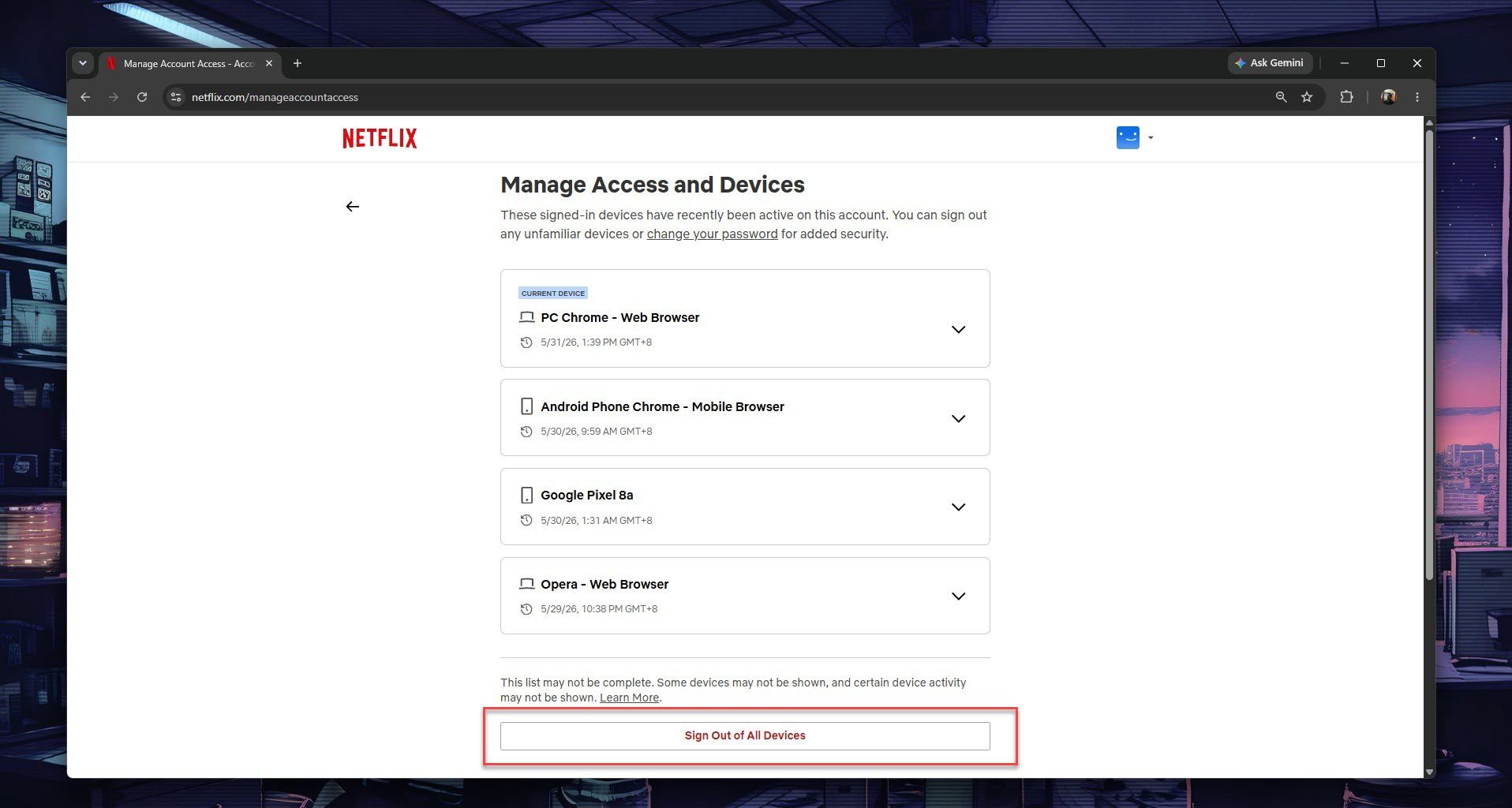Click the clock icon beside 5/29/26, 10:38 PM
This screenshot has height=808, width=1512.
tap(526, 609)
